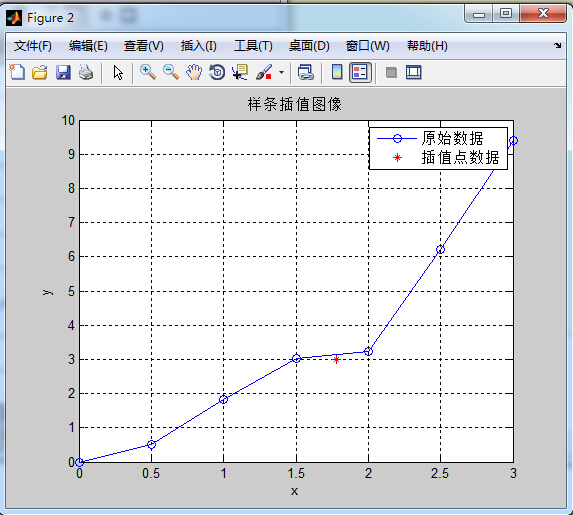This screenshot has width=573, height=515.
Task: Activate the Zoom In magnifier
Action: (148, 72)
